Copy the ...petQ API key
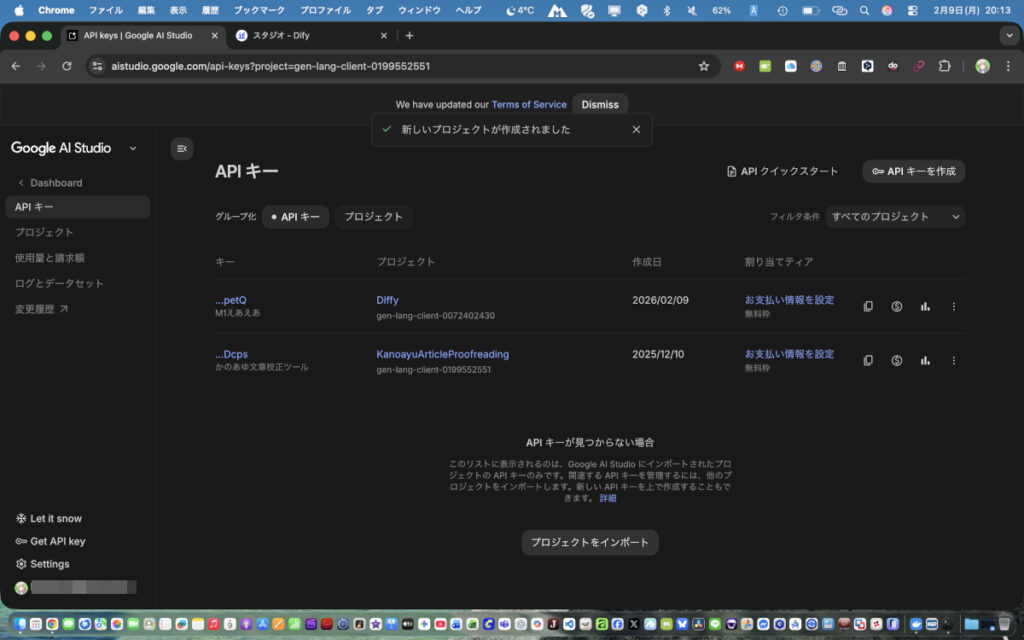Viewport: 1024px width, 640px height. coord(868,306)
